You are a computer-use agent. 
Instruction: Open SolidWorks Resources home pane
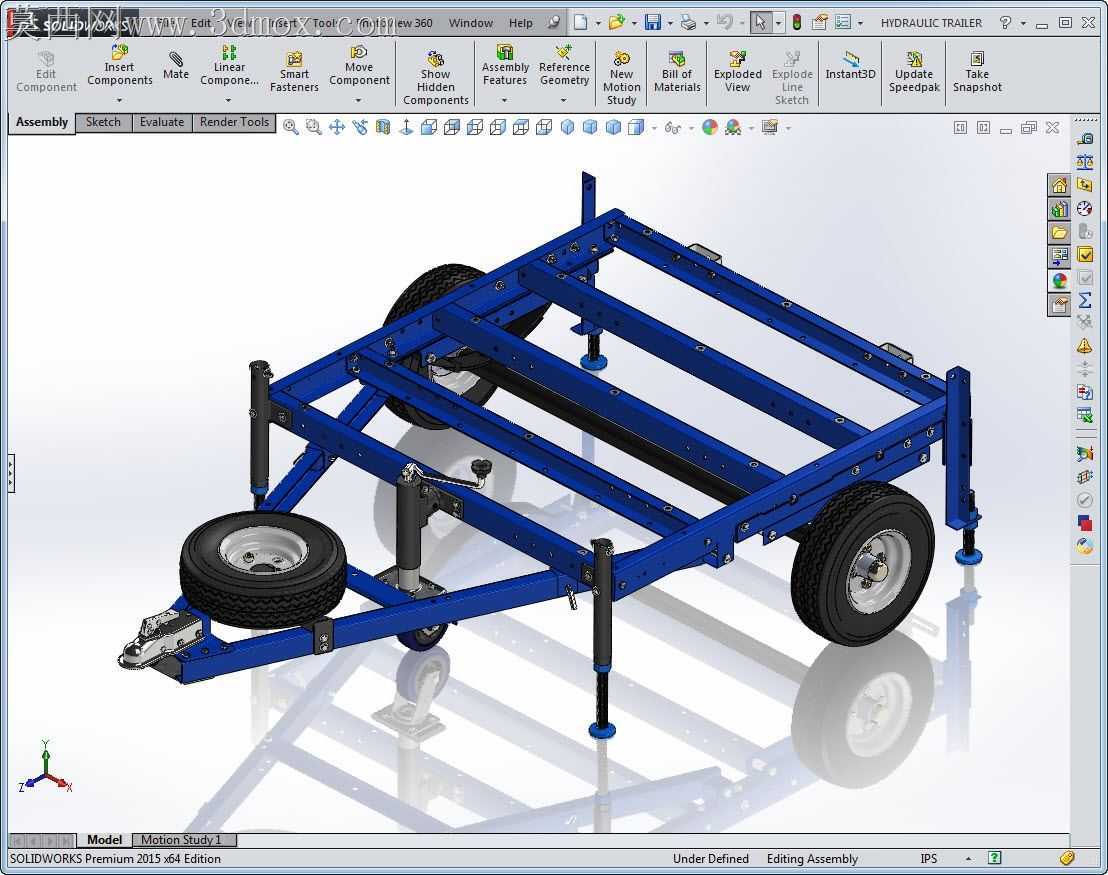1059,186
